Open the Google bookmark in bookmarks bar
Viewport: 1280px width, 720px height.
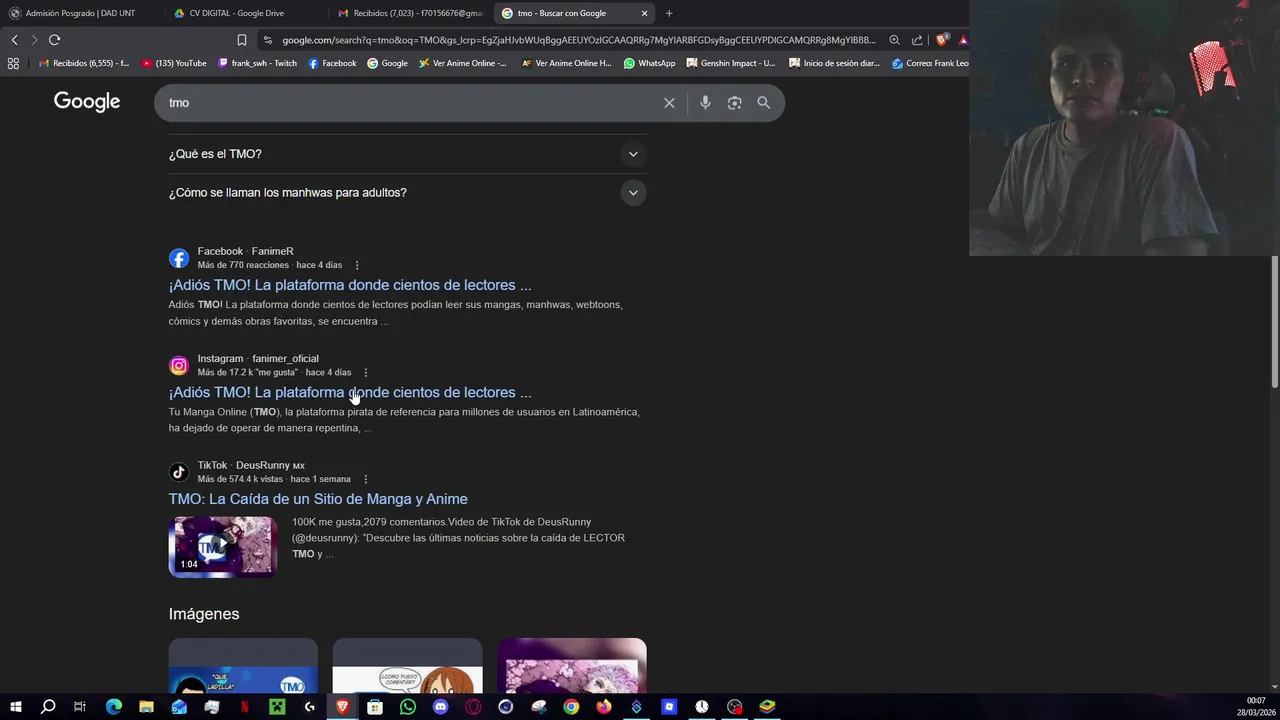coord(387,63)
